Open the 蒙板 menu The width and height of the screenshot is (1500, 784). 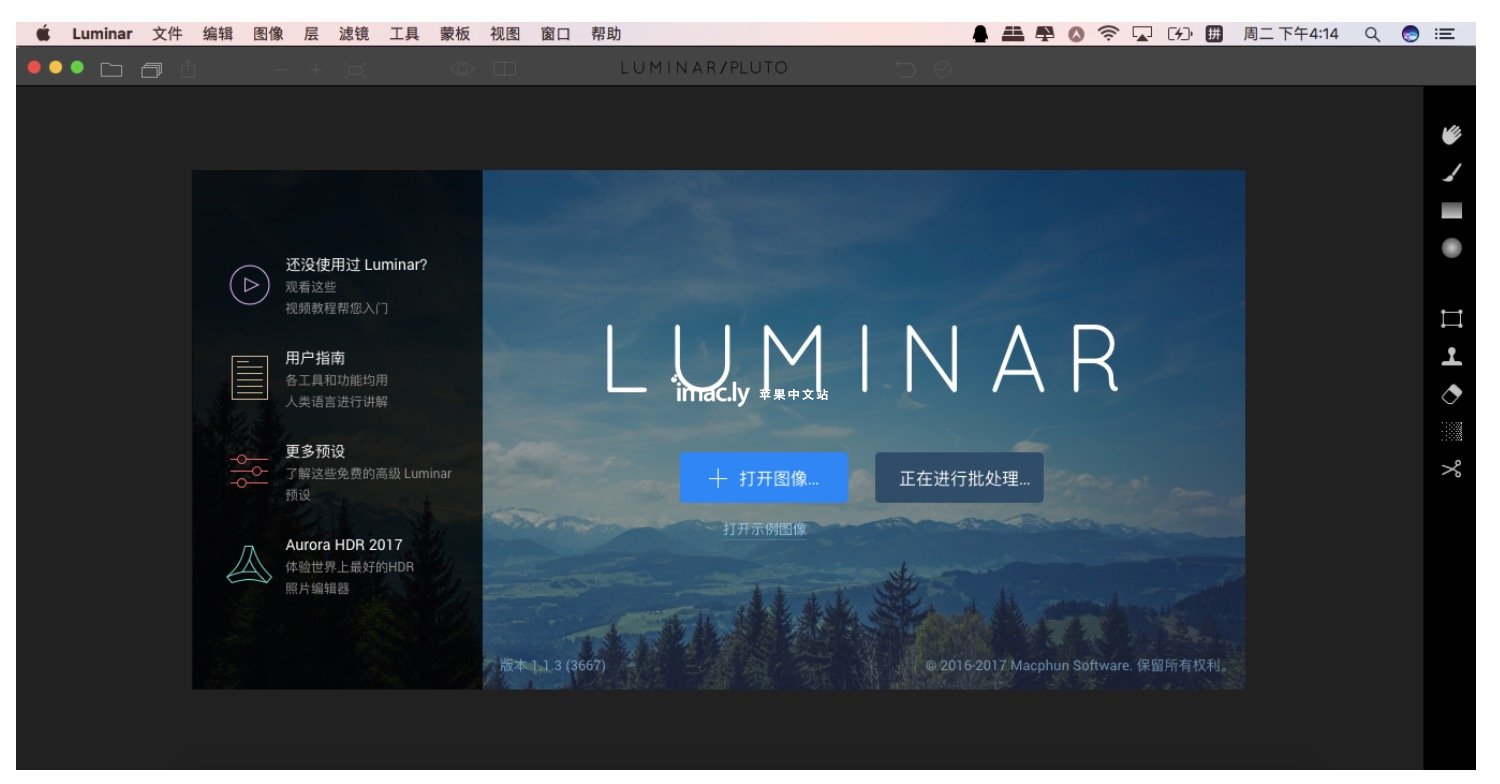(x=455, y=34)
